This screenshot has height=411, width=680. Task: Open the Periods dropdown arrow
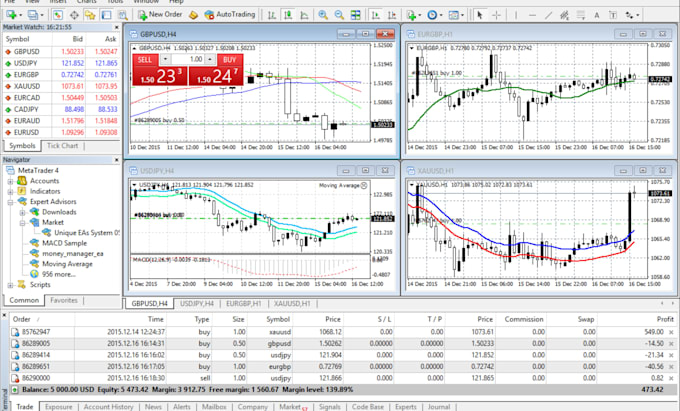tap(441, 15)
